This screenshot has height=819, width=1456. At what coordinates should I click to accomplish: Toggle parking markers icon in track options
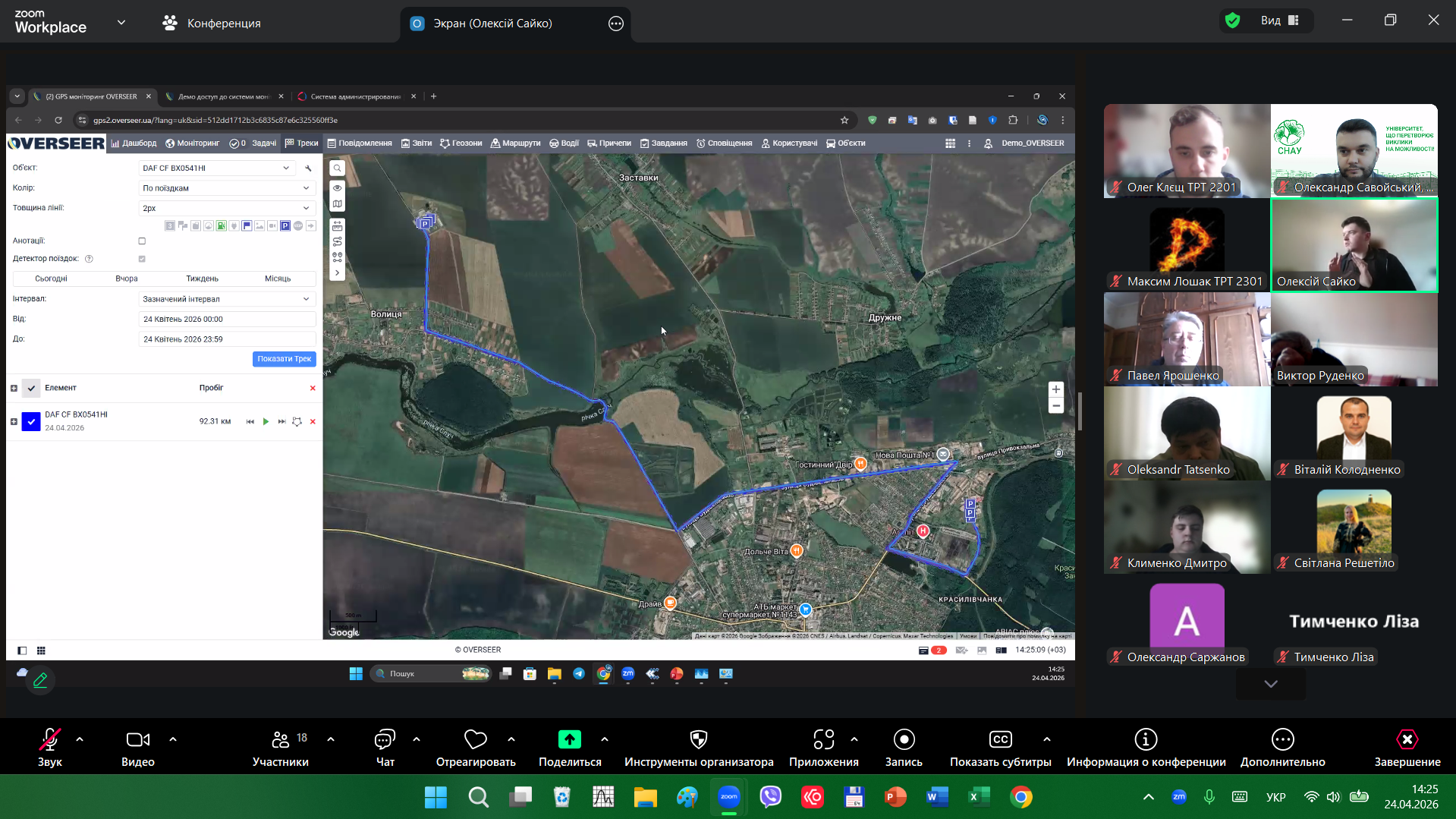[x=285, y=226]
